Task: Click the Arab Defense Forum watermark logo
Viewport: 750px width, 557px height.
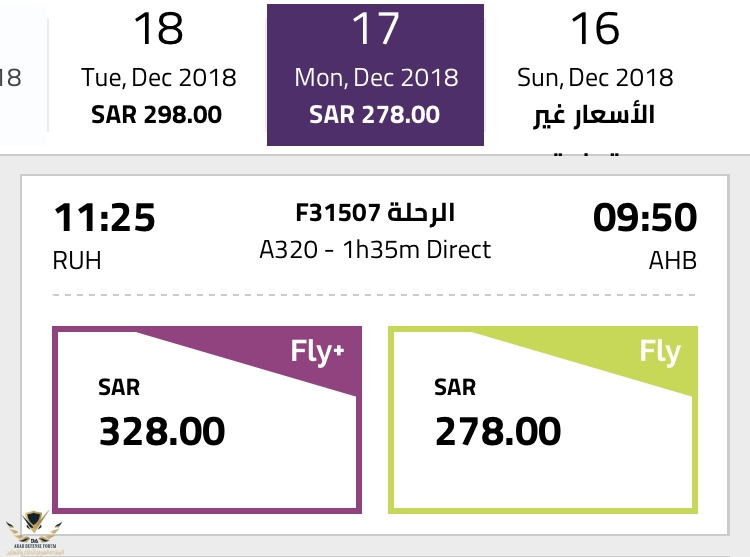Action: coord(33,532)
